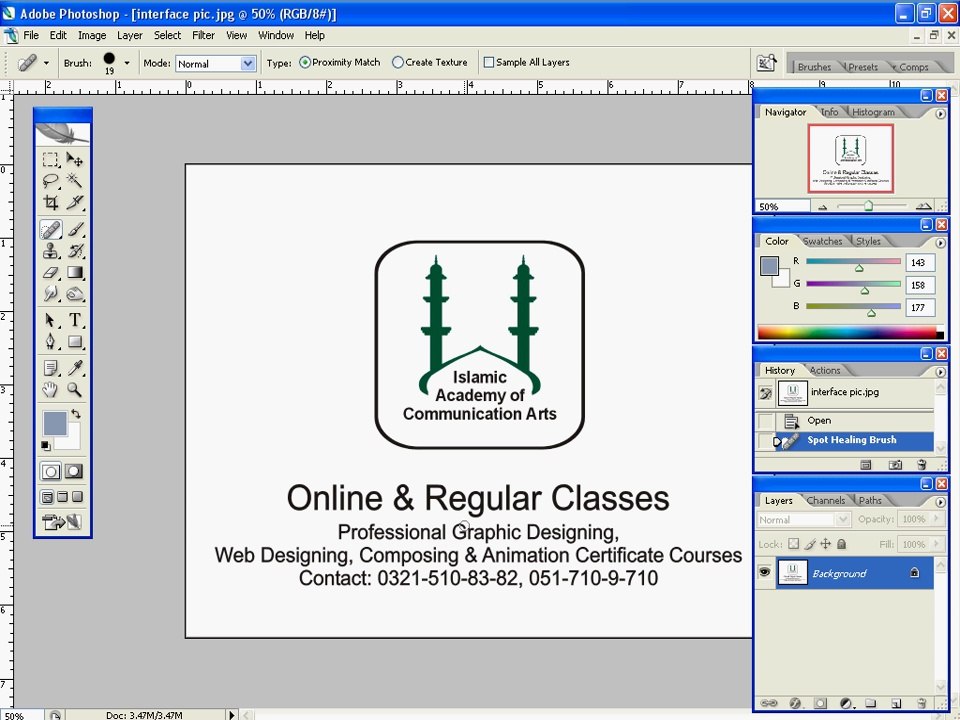Switch to the Swatches tab
960x720 pixels.
[x=822, y=241]
